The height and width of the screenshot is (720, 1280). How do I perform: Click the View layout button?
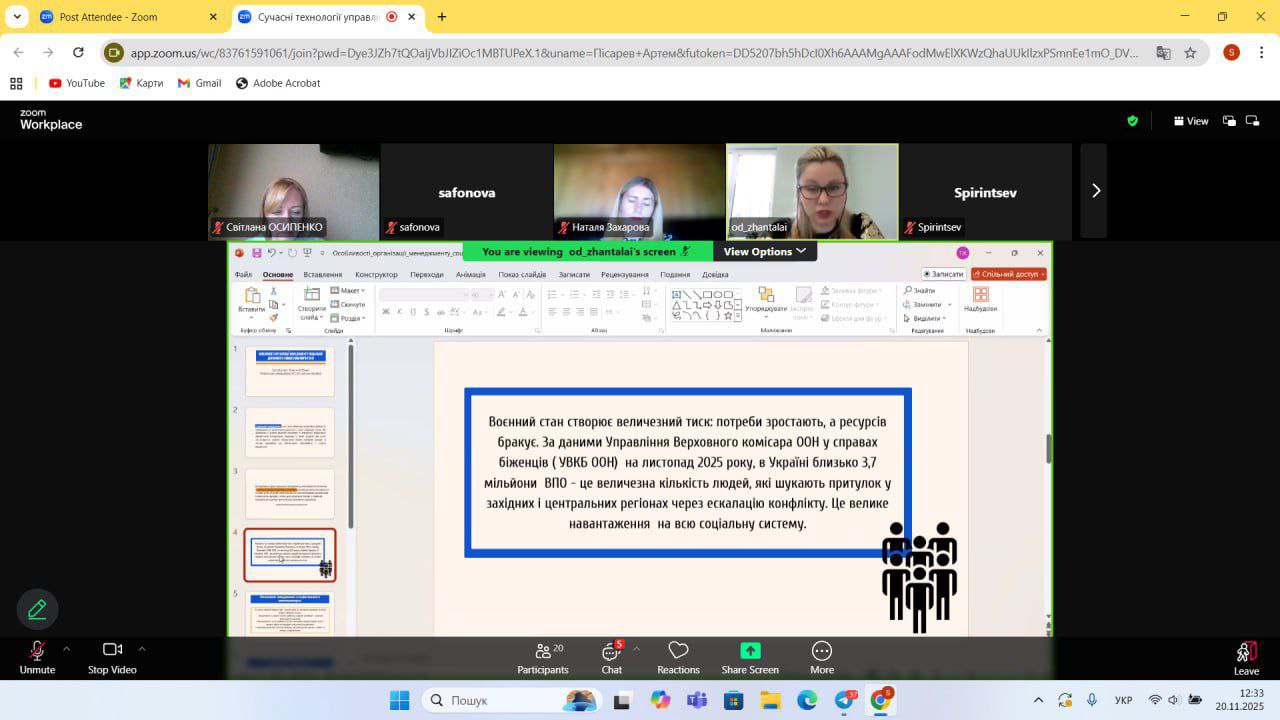coord(1191,121)
